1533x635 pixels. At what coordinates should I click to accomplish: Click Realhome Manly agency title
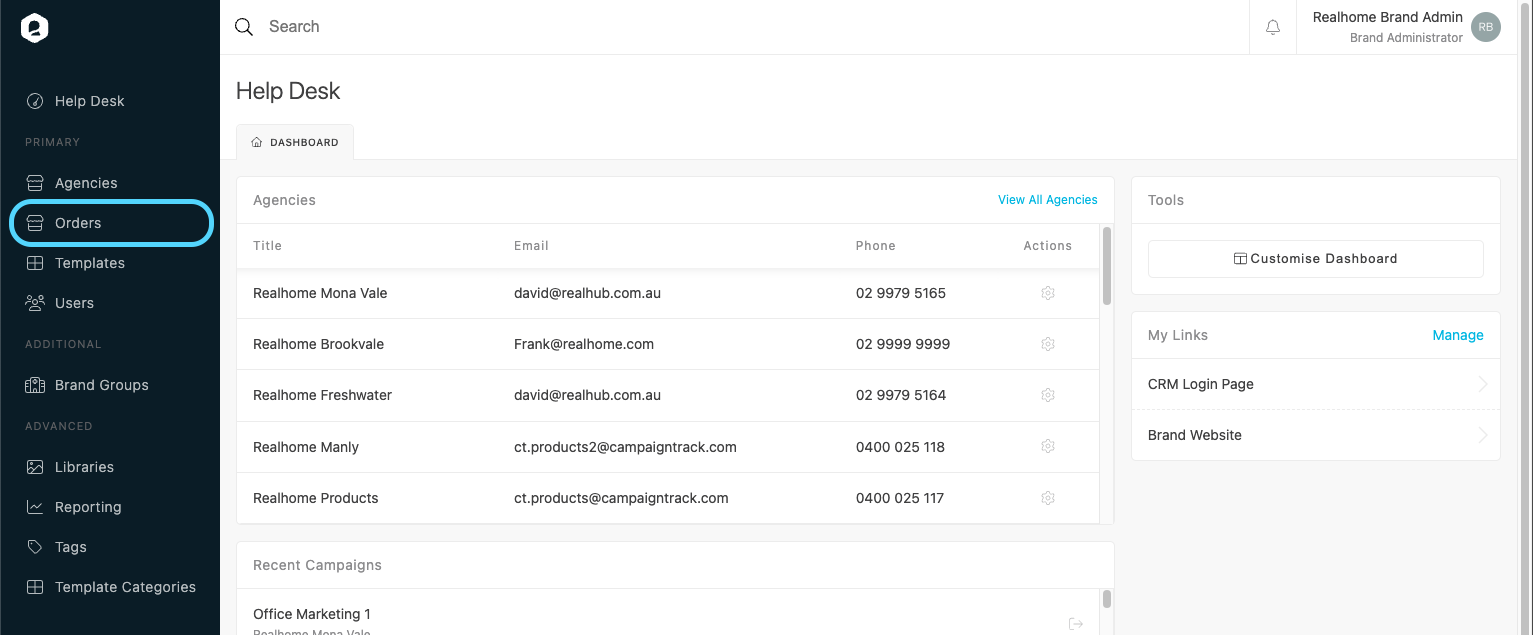pos(306,447)
